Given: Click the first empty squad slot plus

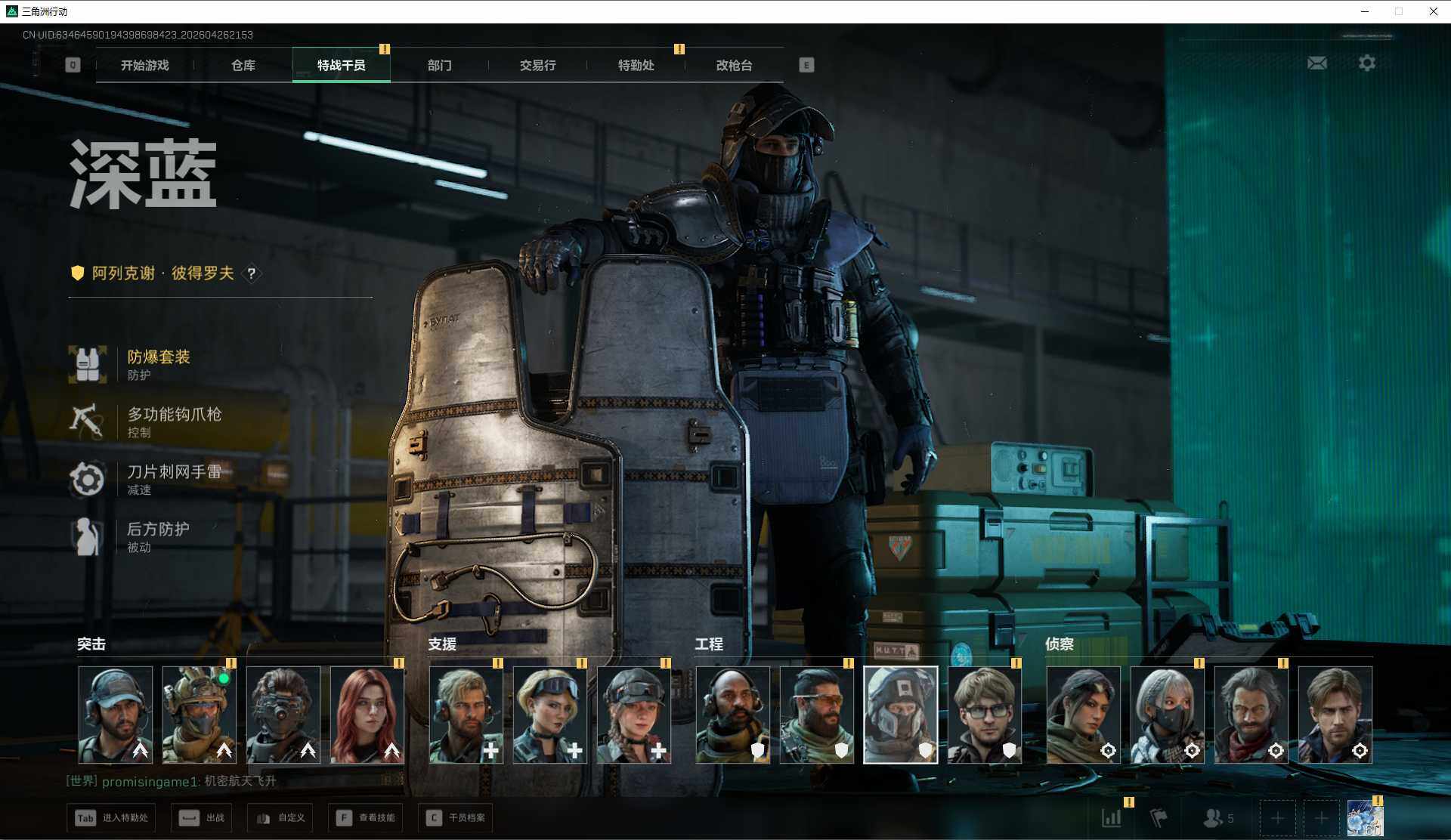Looking at the screenshot, I should click(1277, 818).
